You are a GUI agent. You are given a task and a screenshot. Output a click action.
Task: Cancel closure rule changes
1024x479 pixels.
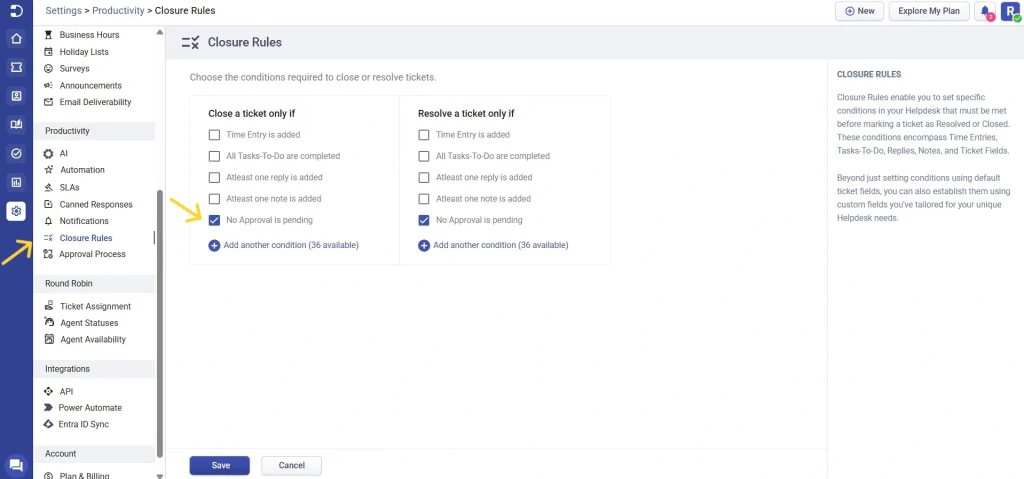click(x=291, y=465)
